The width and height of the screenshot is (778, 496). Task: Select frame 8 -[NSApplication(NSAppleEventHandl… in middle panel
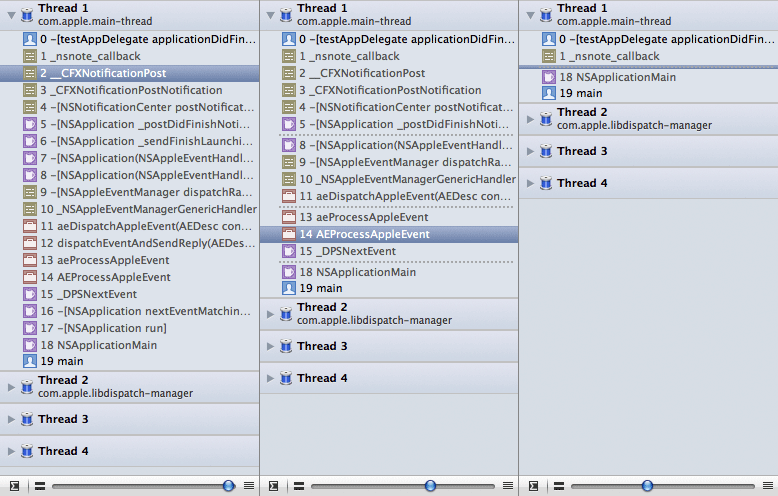click(x=389, y=145)
